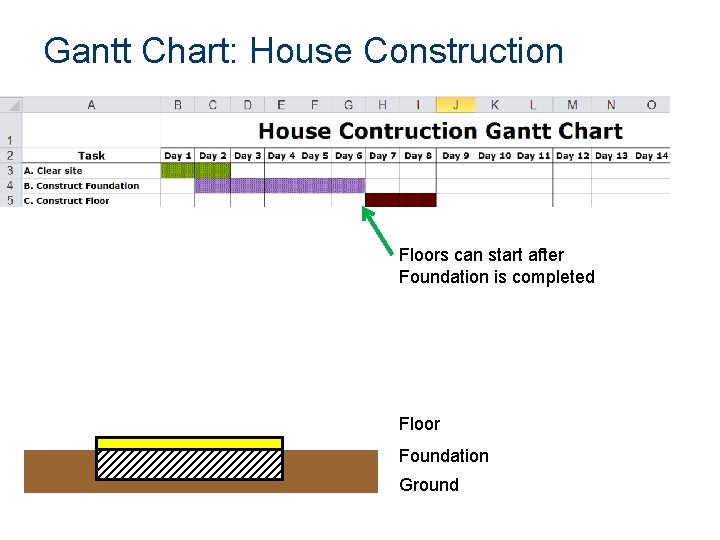Select column C header
Viewport: 720px width, 540px height.
point(213,105)
